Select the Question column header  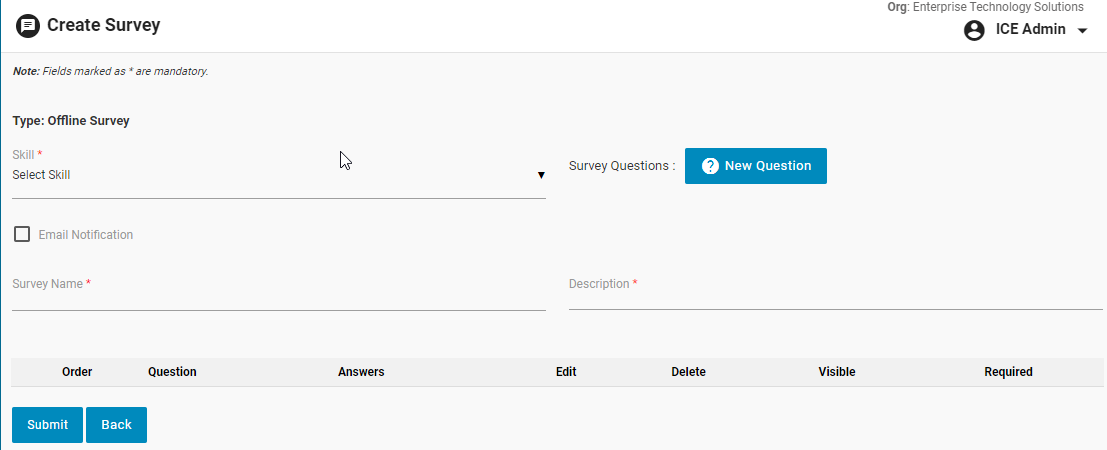pyautogui.click(x=172, y=372)
